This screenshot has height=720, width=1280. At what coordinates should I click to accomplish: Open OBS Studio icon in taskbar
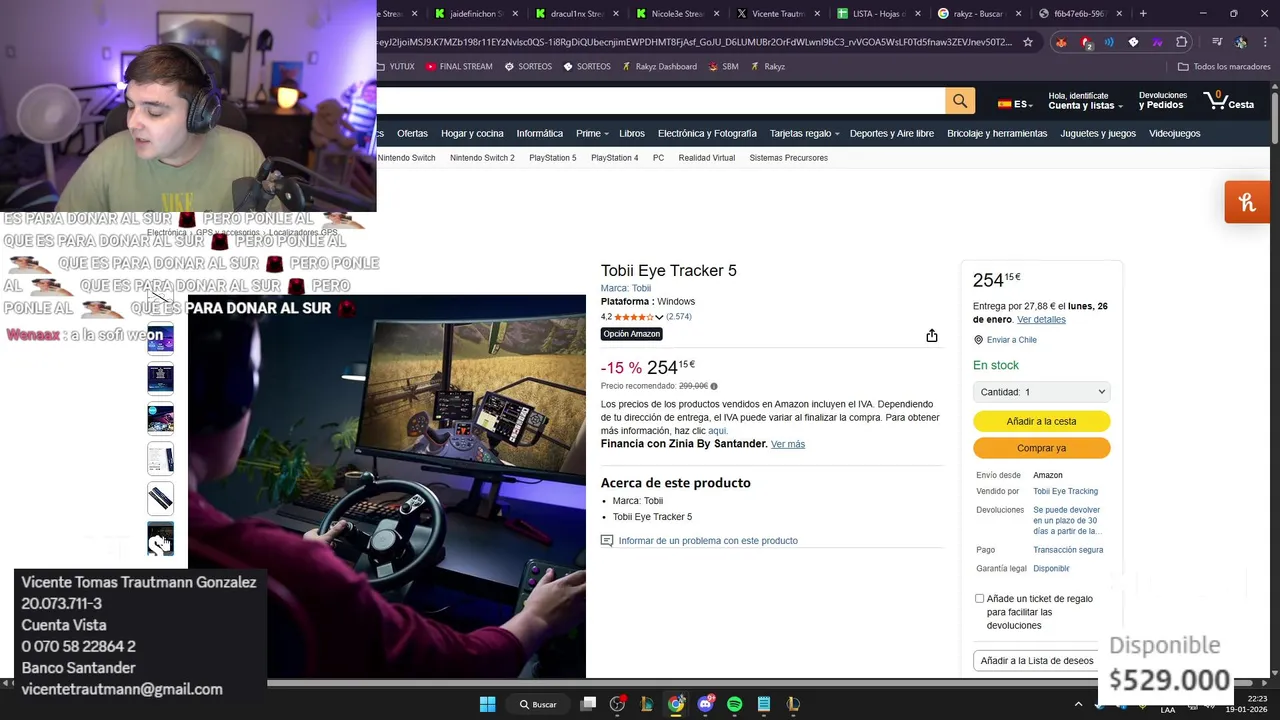[x=617, y=704]
